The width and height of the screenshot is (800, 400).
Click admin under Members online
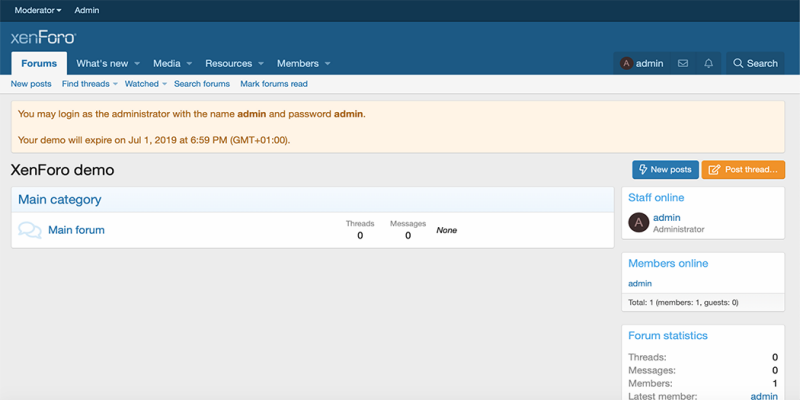pos(640,283)
